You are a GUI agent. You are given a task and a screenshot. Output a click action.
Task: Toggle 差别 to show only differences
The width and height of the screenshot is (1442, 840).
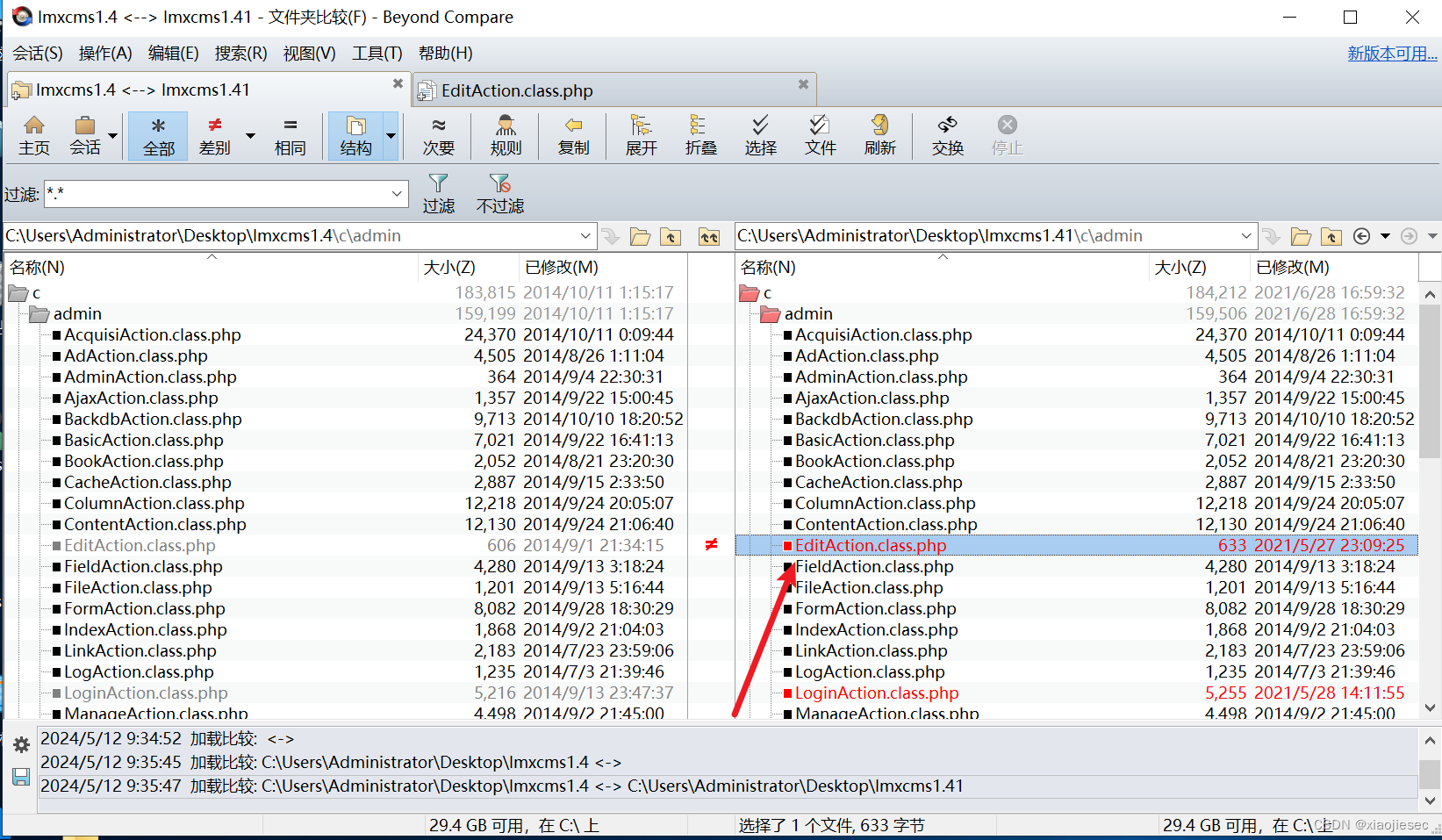click(x=213, y=135)
